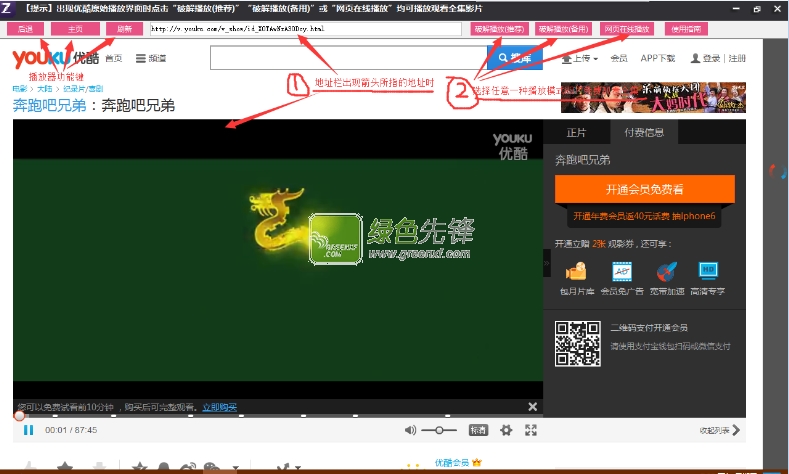Click the 注册 register link
The height and width of the screenshot is (474, 789).
pyautogui.click(x=737, y=58)
